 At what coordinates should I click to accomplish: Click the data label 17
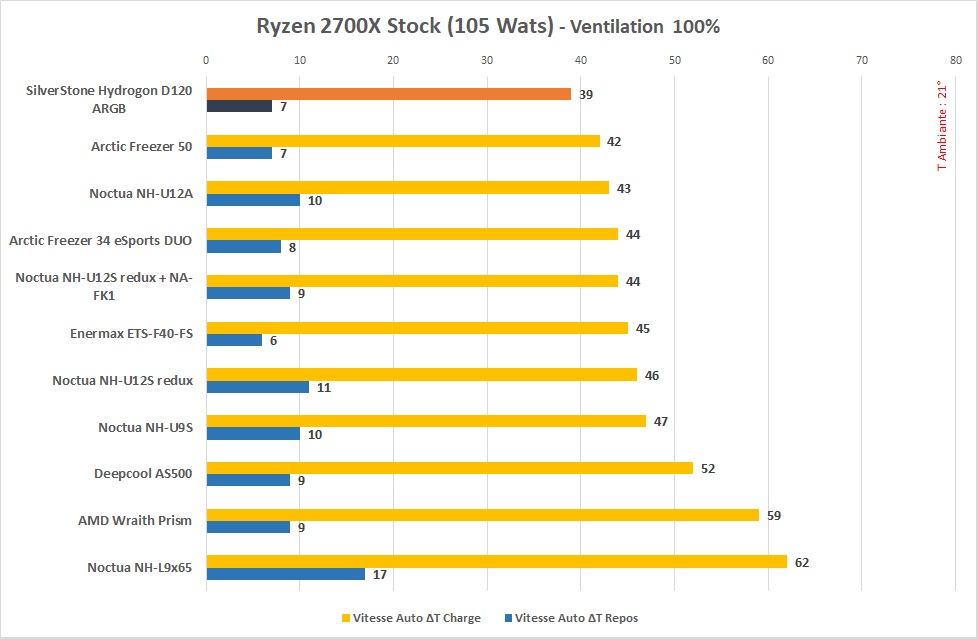point(380,575)
